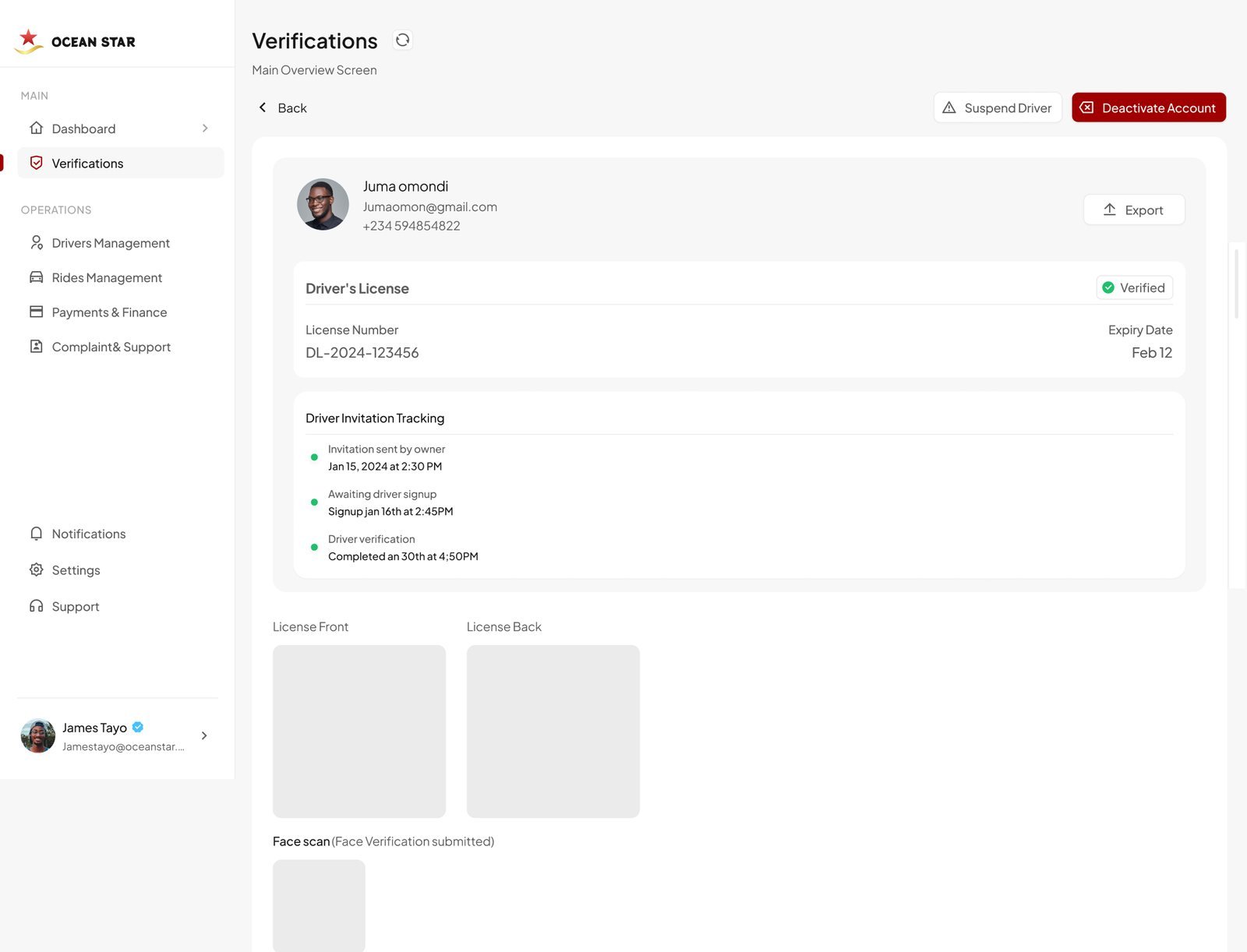Screen dimensions: 1247x952
Task: Click James Tayo's avatar
Action: tap(37, 735)
